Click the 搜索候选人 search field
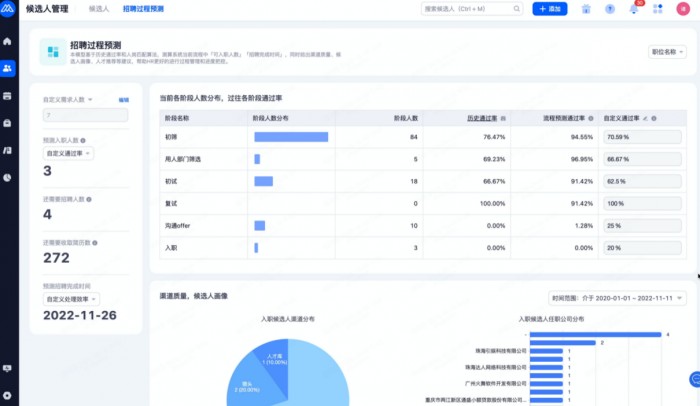 click(x=472, y=9)
